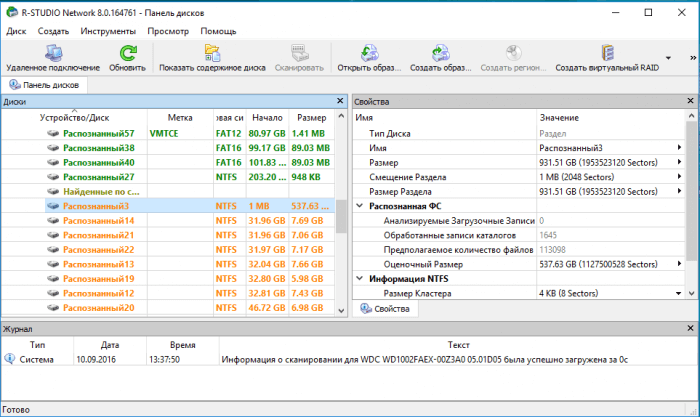Select the Распознанный27 NTFS partition
700x417 pixels.
click(98, 176)
